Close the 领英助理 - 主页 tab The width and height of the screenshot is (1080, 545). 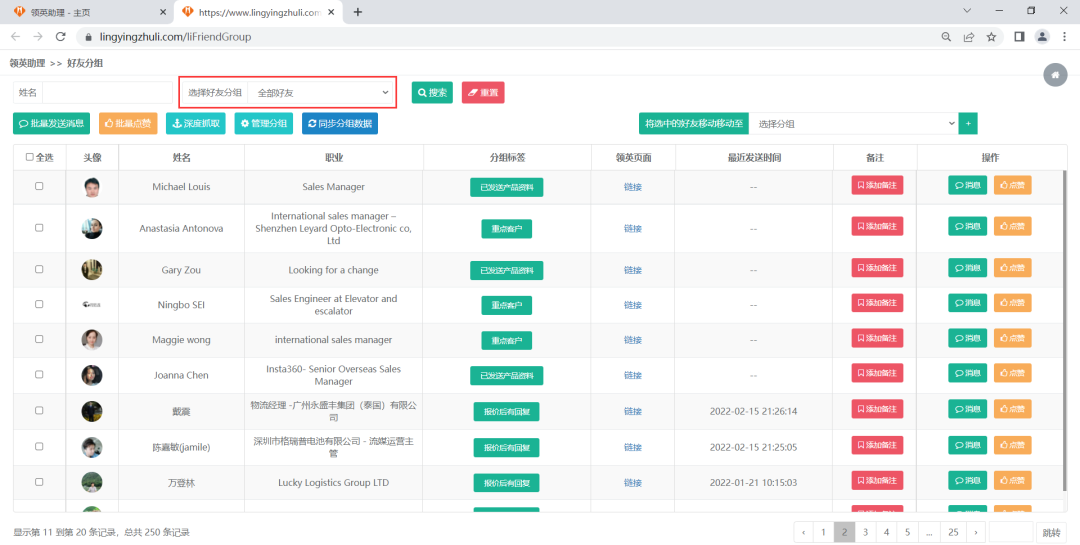click(x=163, y=12)
